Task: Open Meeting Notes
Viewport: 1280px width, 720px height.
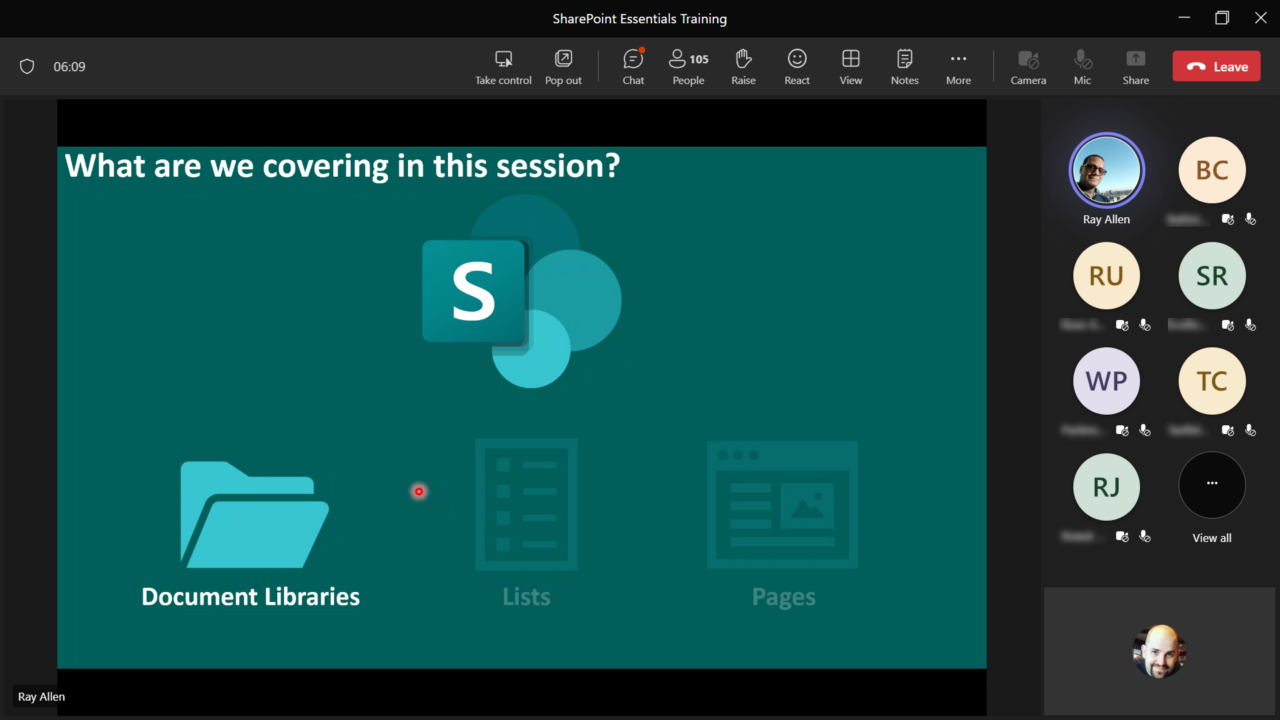Action: coord(904,66)
